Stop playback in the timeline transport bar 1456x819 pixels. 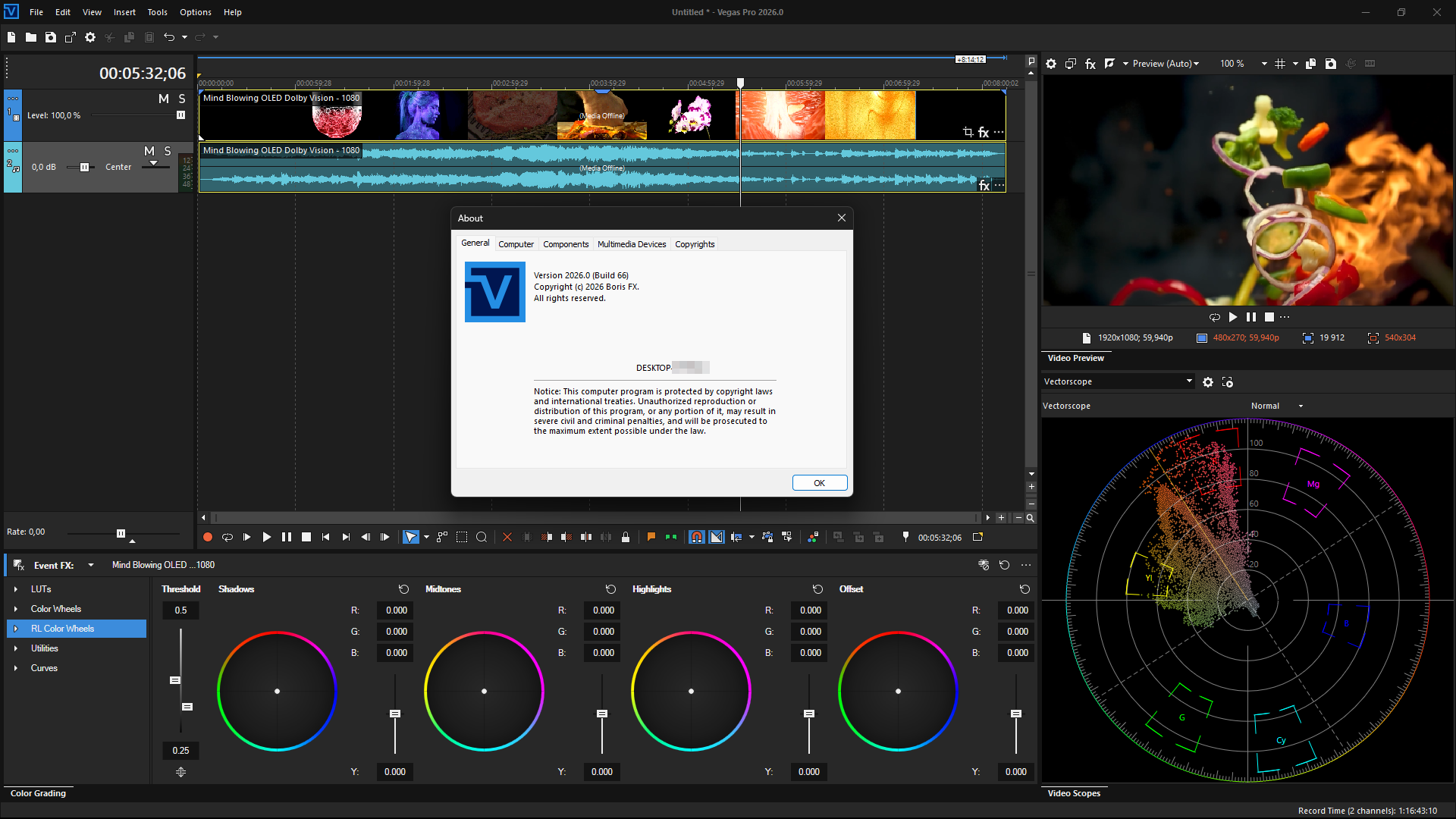(x=306, y=538)
